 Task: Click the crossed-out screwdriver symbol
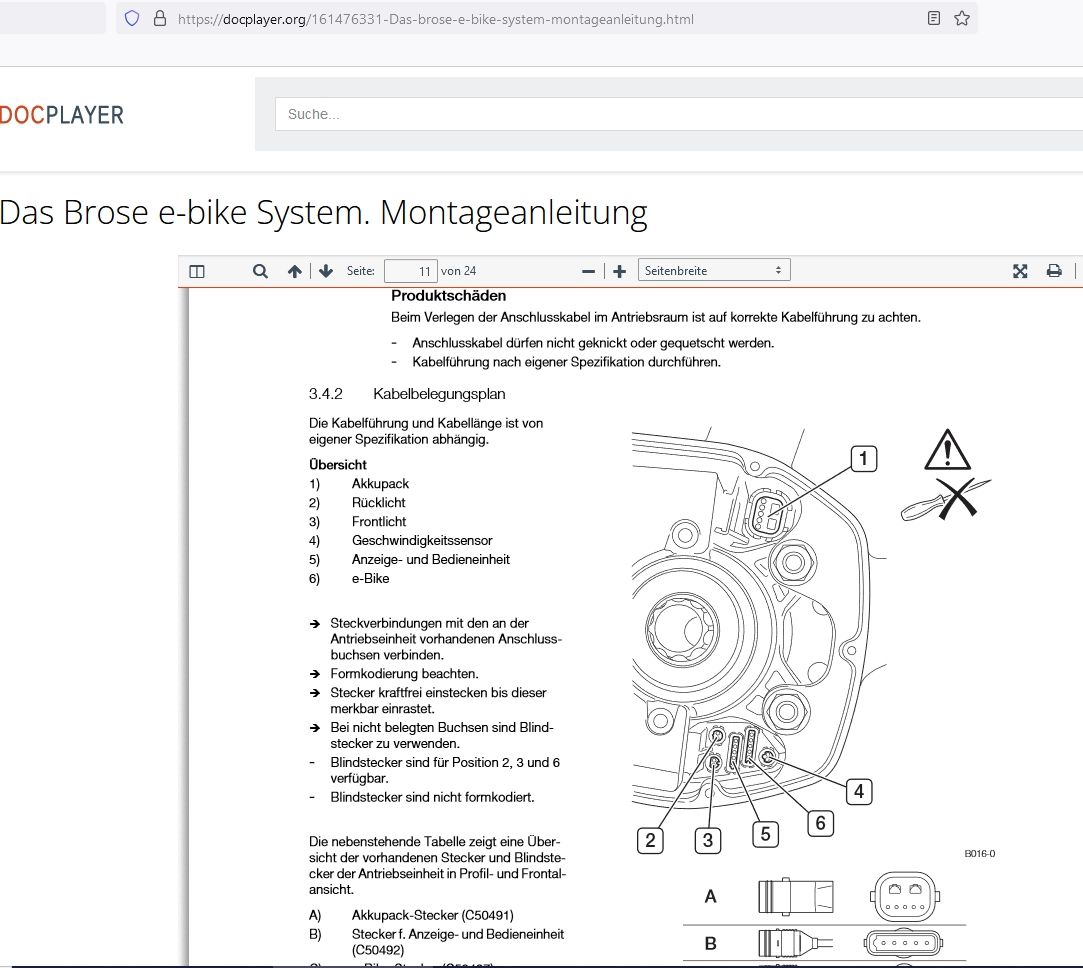pyautogui.click(x=946, y=500)
